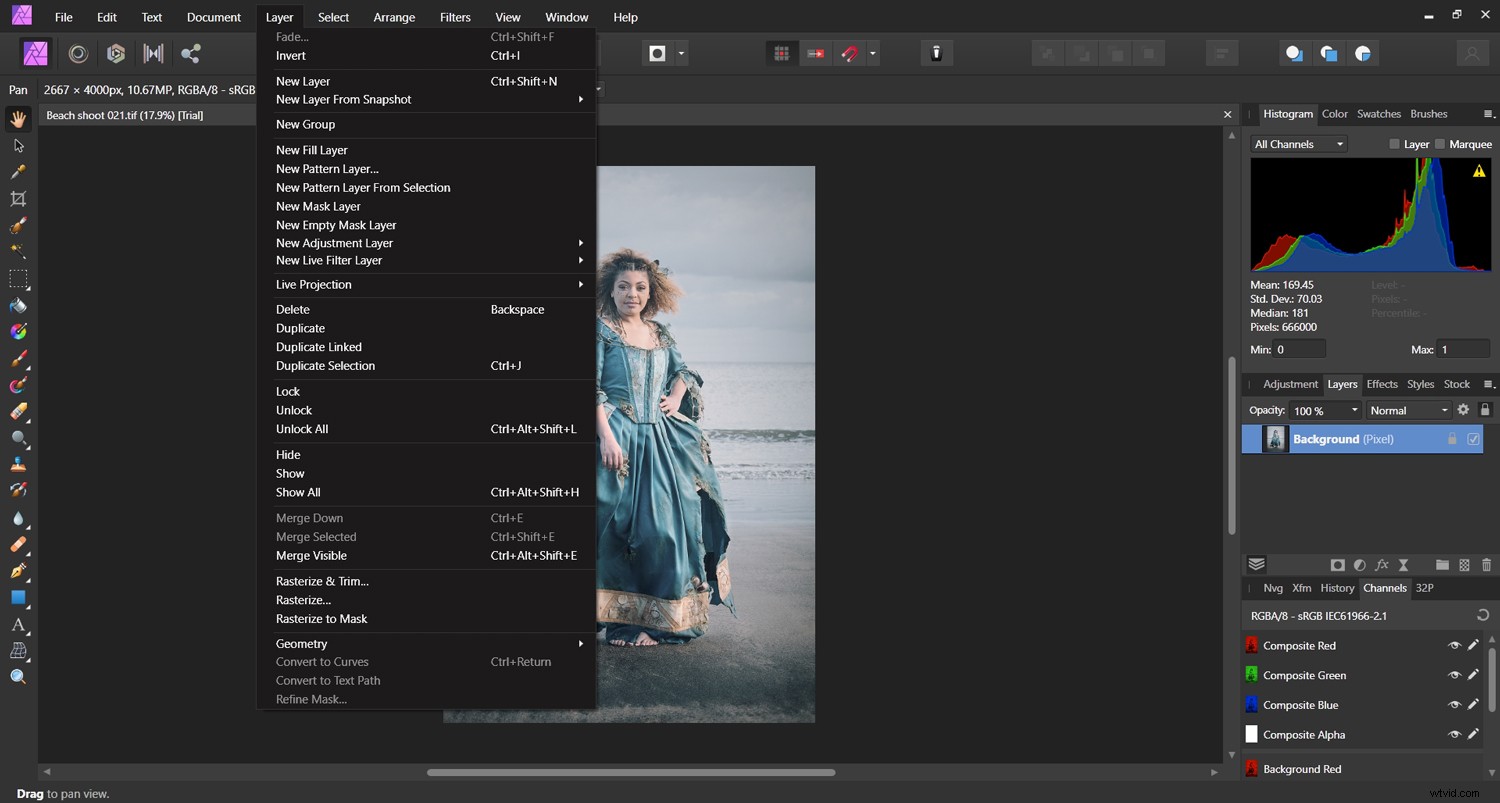Switch to the History tab

point(1337,588)
